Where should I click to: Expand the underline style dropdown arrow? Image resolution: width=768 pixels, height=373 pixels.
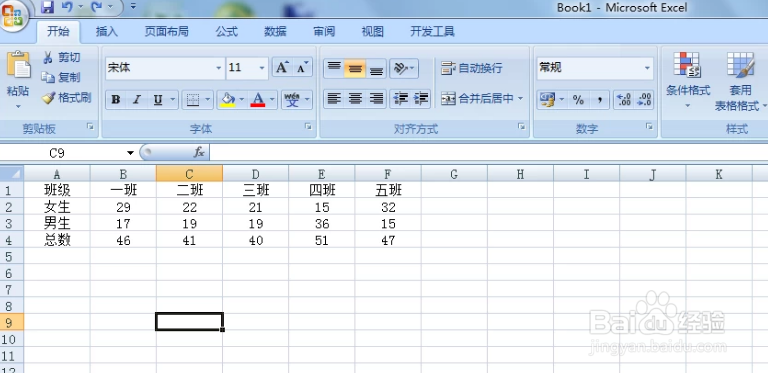(x=172, y=100)
